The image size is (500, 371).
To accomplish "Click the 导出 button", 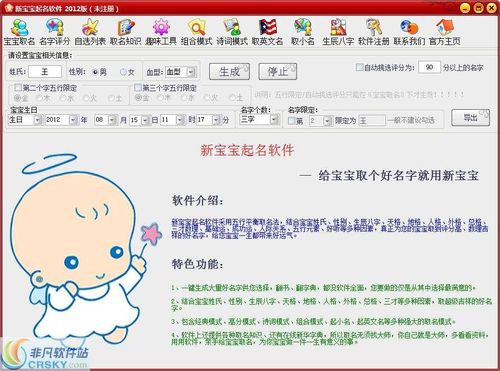I will [x=471, y=118].
